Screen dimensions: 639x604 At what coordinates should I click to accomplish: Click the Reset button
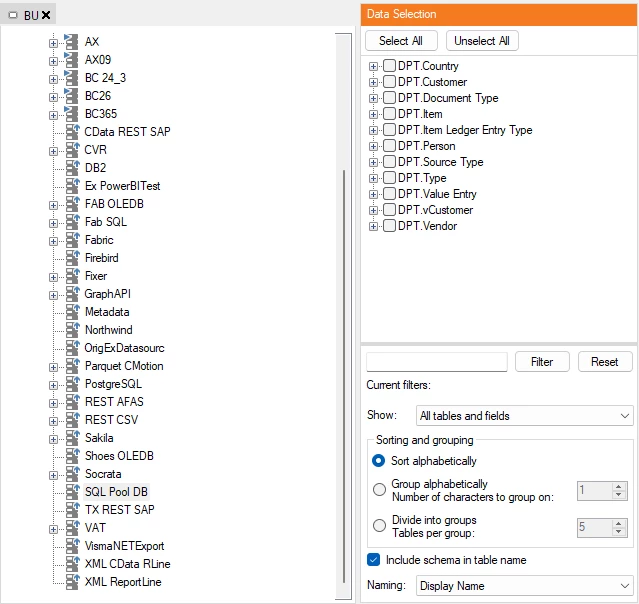(x=605, y=362)
